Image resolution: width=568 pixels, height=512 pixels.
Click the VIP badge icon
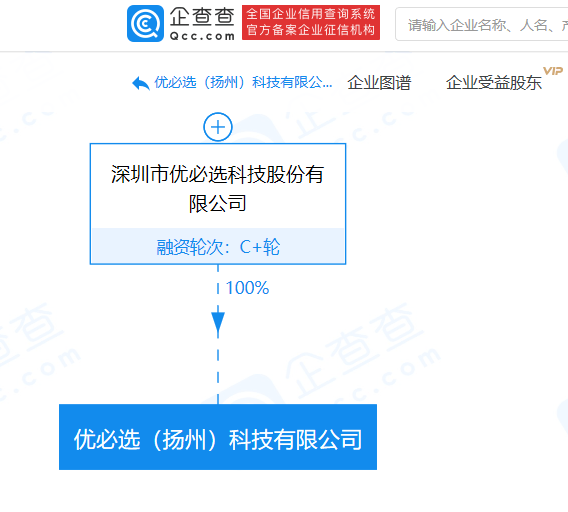pos(553,71)
